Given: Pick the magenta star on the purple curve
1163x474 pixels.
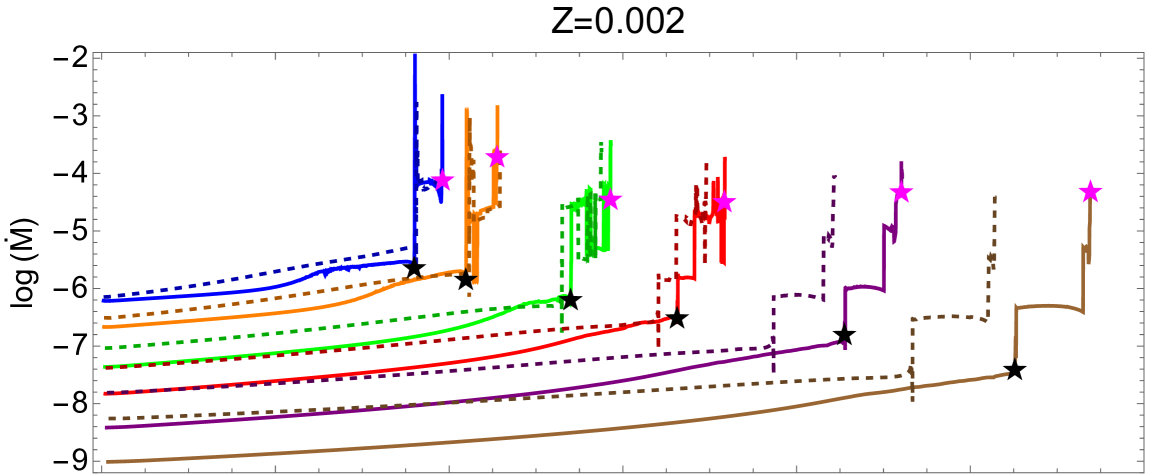Looking at the screenshot, I should coord(901,191).
